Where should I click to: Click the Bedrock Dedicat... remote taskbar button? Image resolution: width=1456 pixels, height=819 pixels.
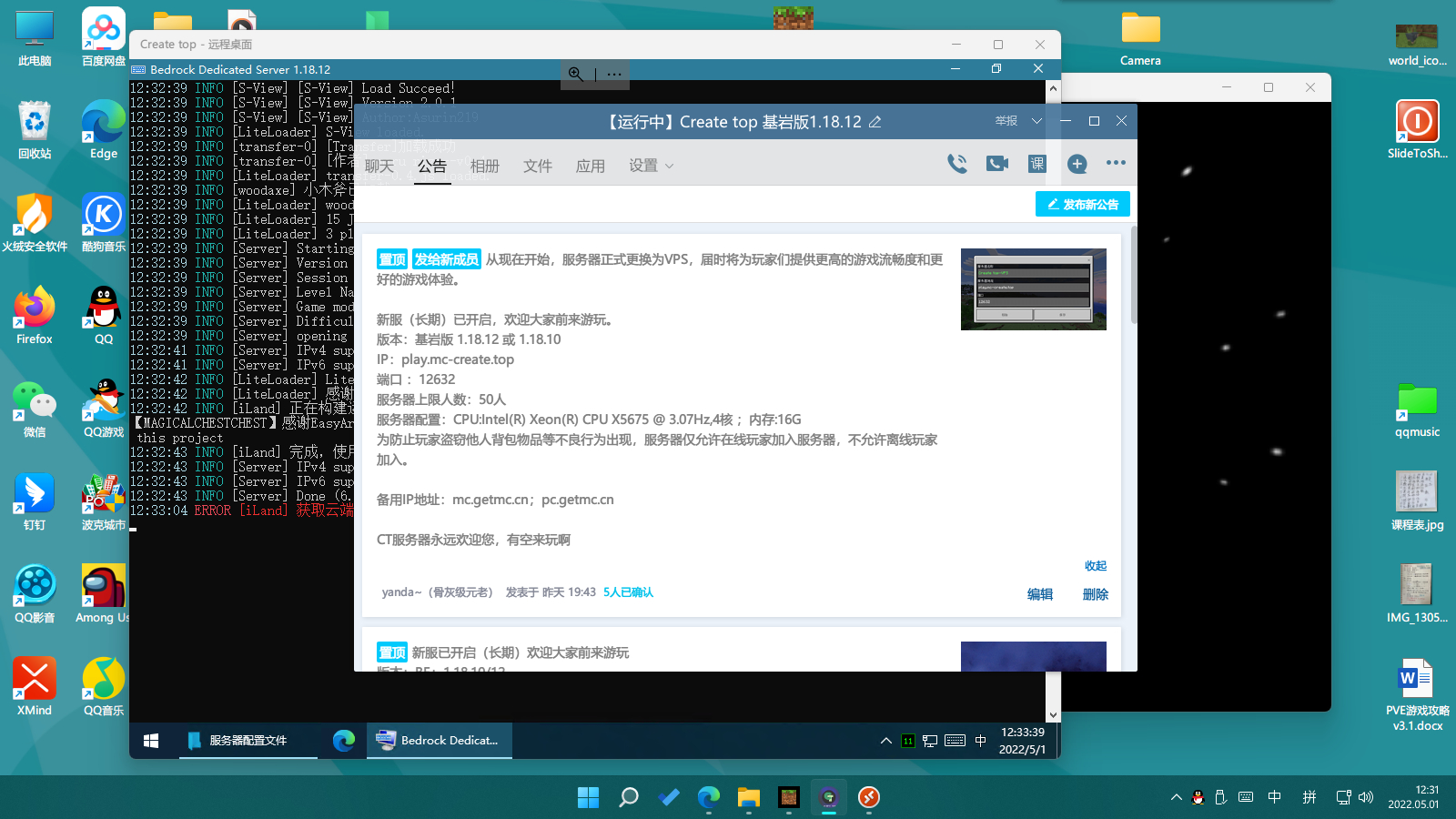pos(440,741)
